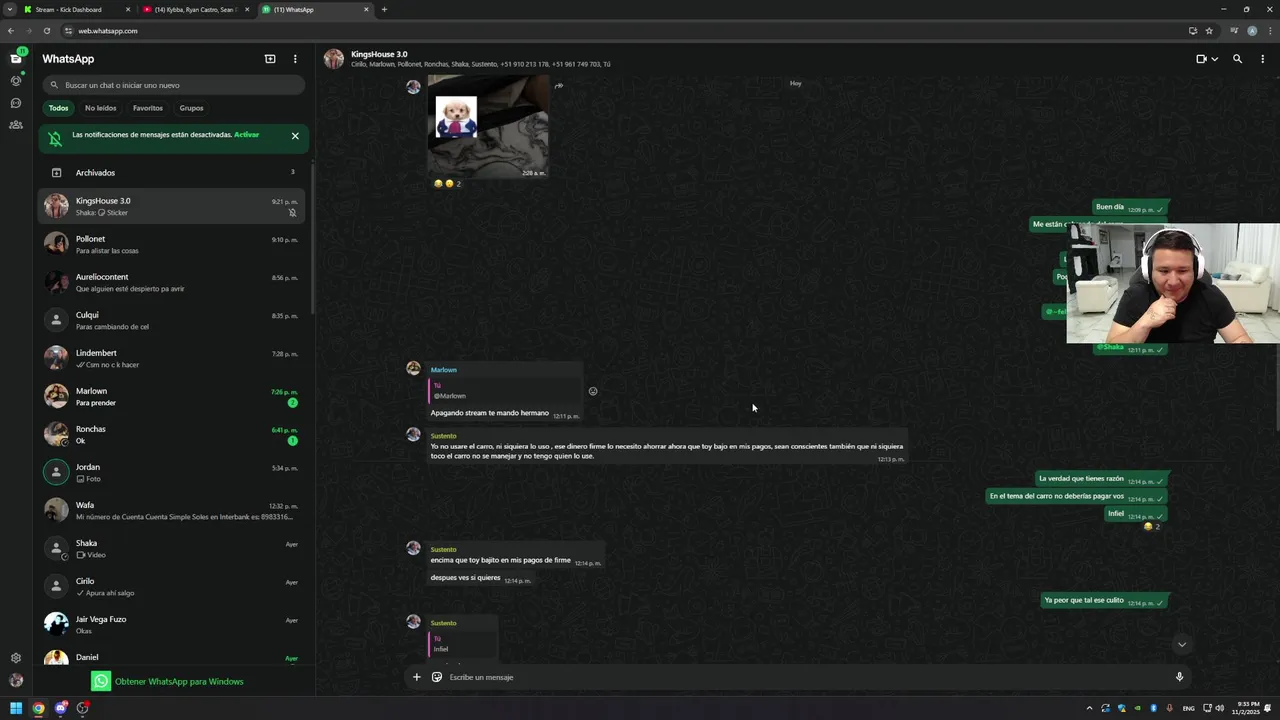This screenshot has height=720, width=1280.
Task: Switch to Stream - Kick Dashboard tab
Action: coord(77,9)
